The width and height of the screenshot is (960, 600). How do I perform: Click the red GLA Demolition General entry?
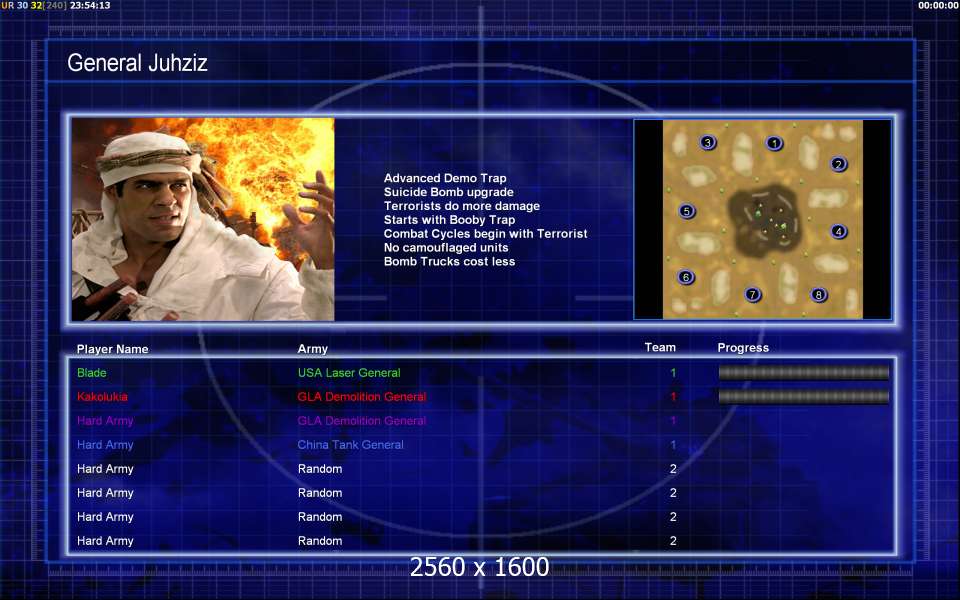coord(362,397)
